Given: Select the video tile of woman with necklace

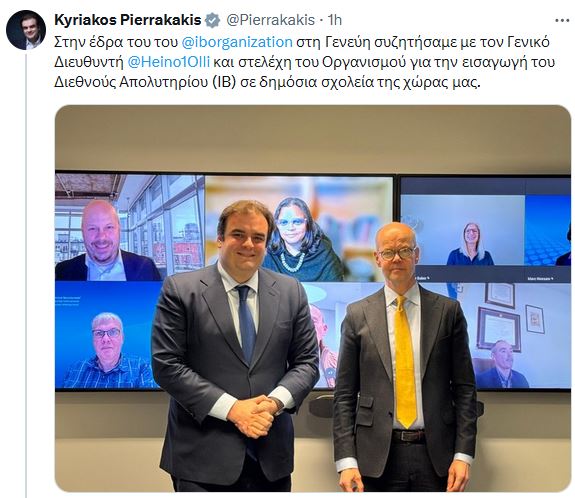Looking at the screenshot, I should [x=299, y=228].
